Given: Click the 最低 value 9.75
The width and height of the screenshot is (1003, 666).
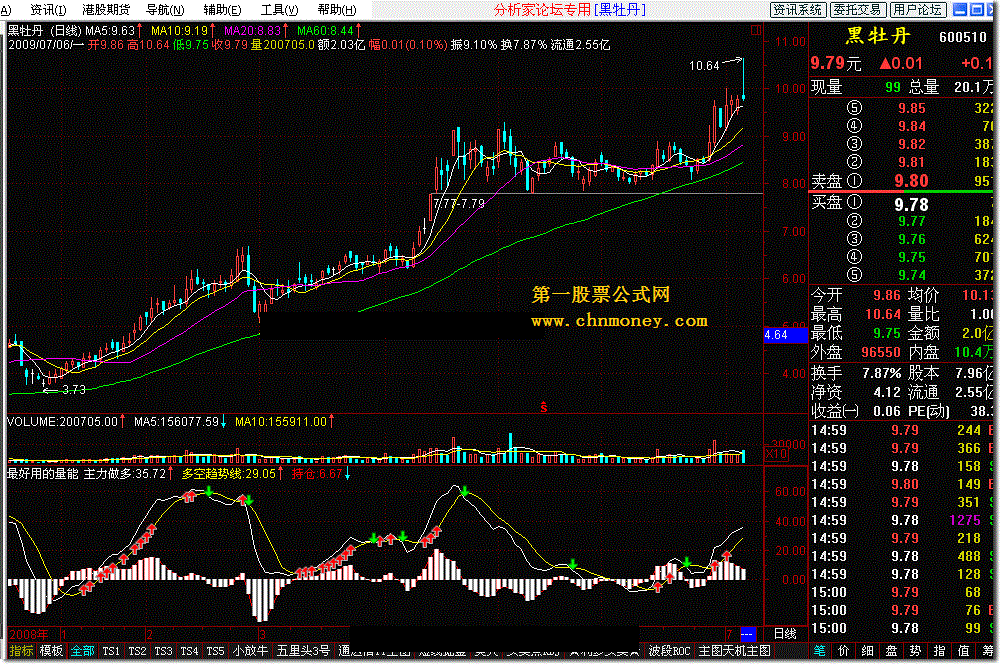Looking at the screenshot, I should tap(887, 333).
